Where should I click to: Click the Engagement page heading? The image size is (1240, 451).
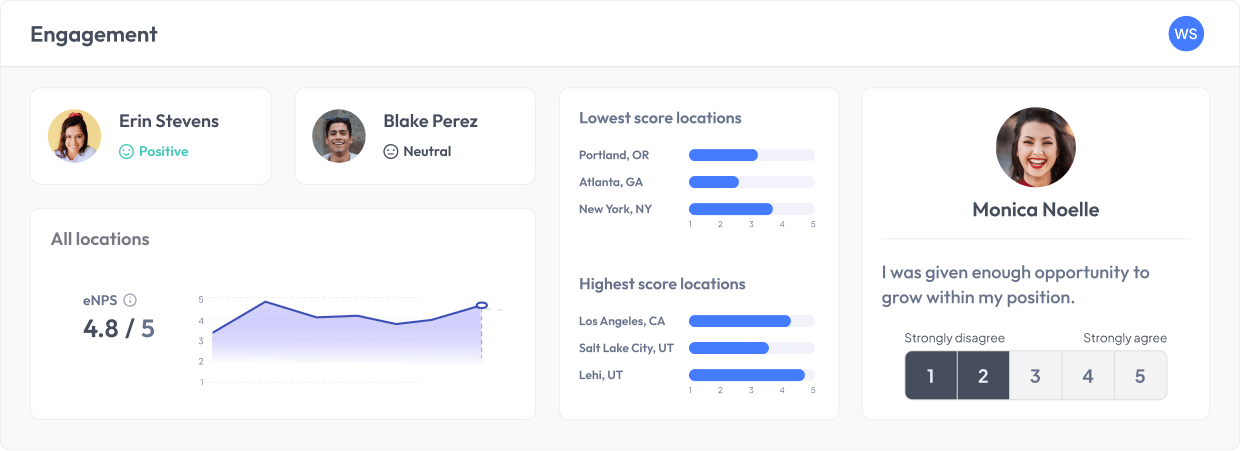[x=94, y=34]
